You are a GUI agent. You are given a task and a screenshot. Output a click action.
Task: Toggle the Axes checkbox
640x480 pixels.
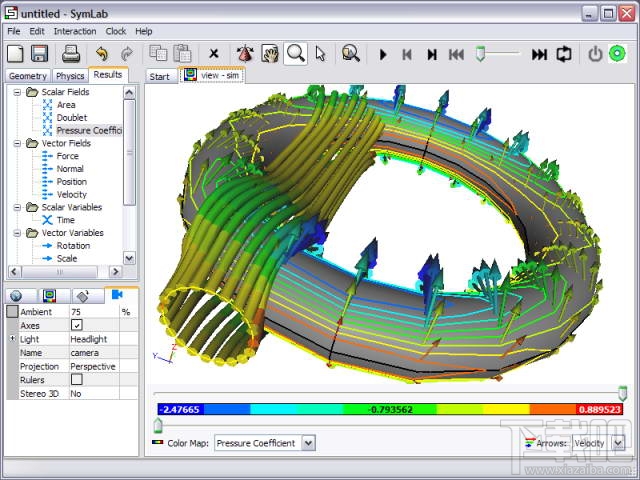coord(77,326)
